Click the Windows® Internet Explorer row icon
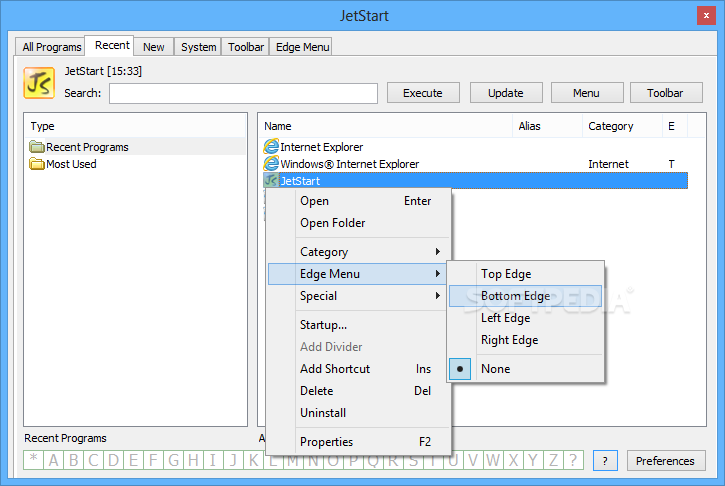Viewport: 725px width, 486px height. (x=271, y=164)
